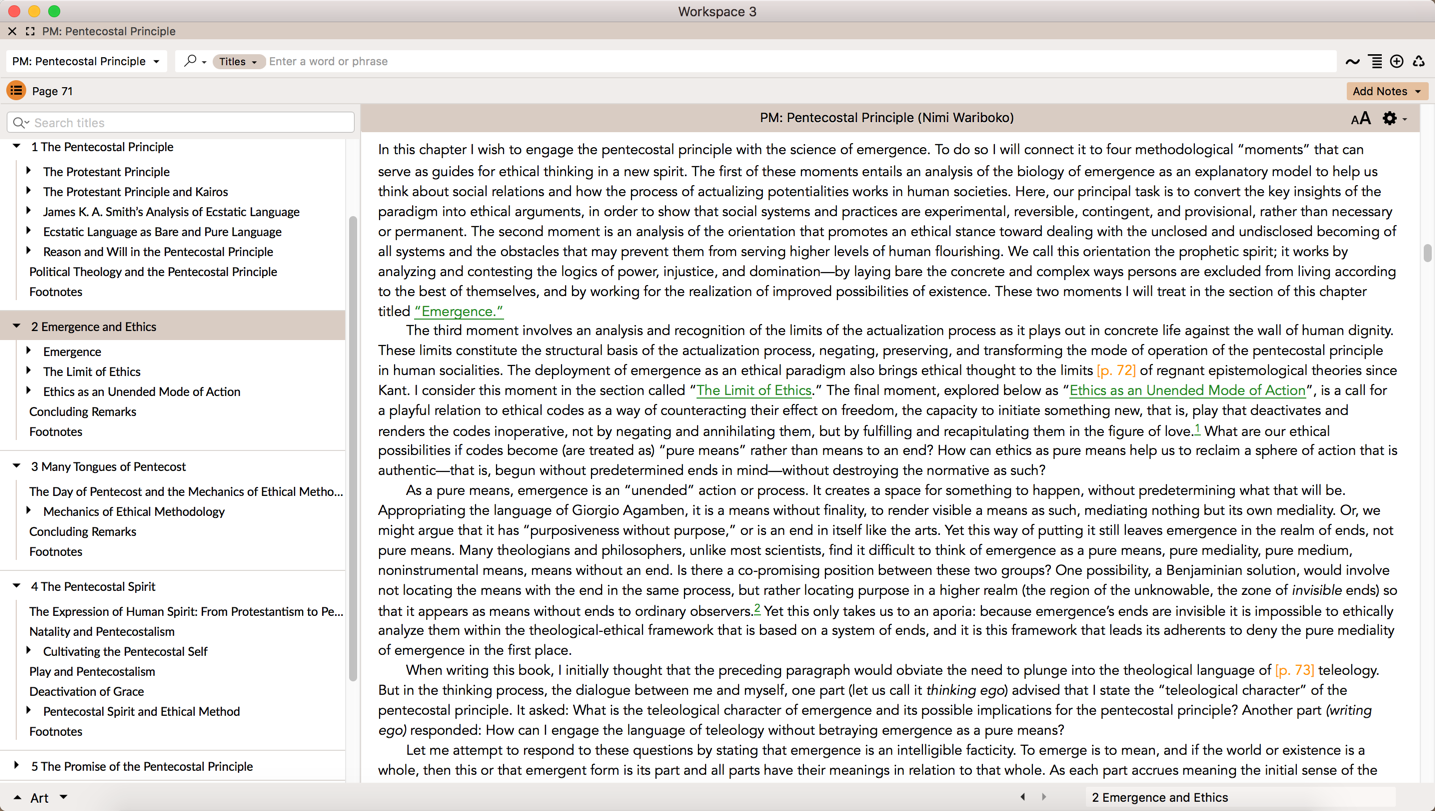Select The Day of Pentecost title

pos(186,492)
